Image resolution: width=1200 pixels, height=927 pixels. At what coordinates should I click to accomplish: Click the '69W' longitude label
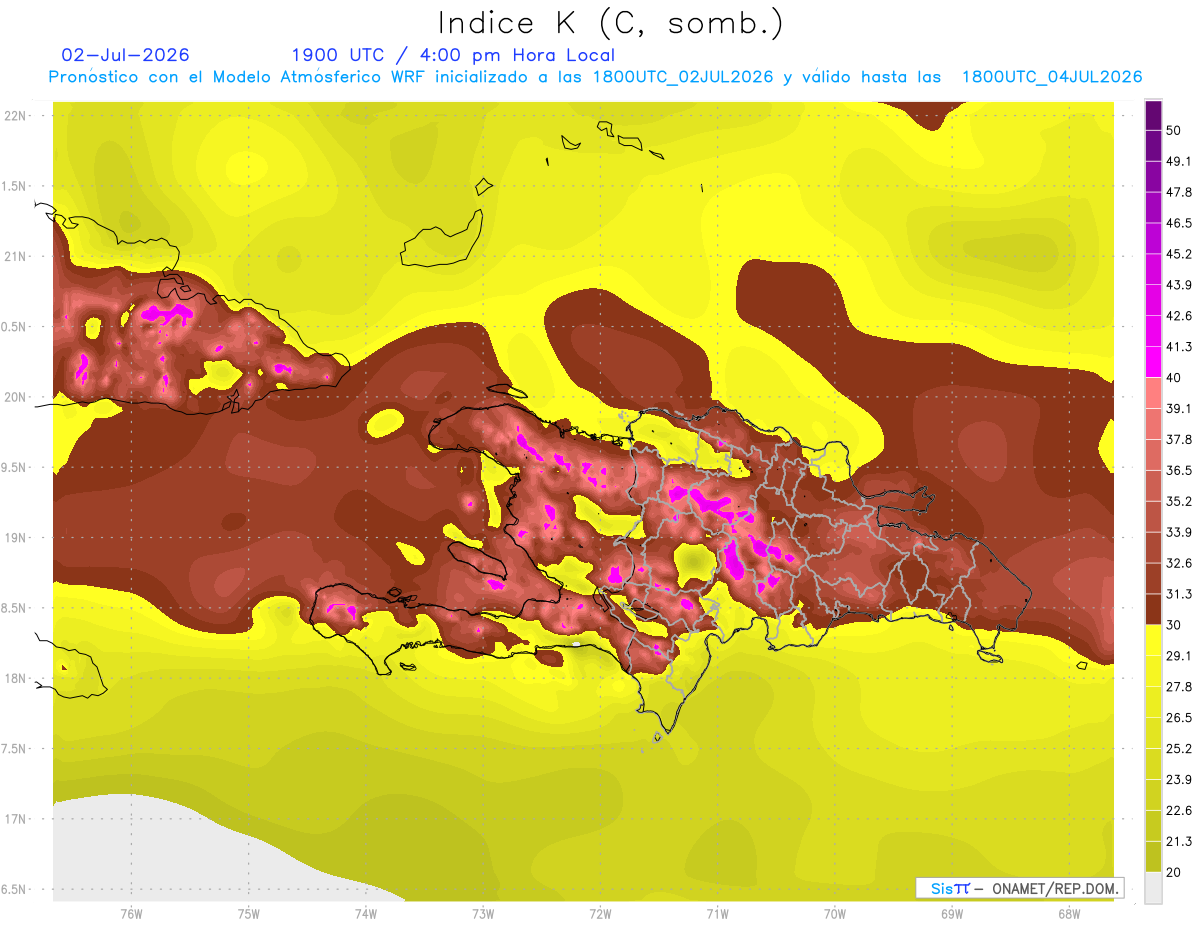(x=952, y=914)
